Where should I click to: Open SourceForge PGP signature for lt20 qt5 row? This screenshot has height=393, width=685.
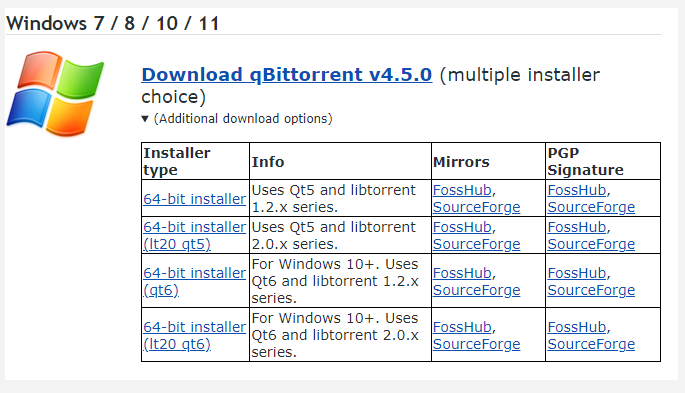[592, 244]
